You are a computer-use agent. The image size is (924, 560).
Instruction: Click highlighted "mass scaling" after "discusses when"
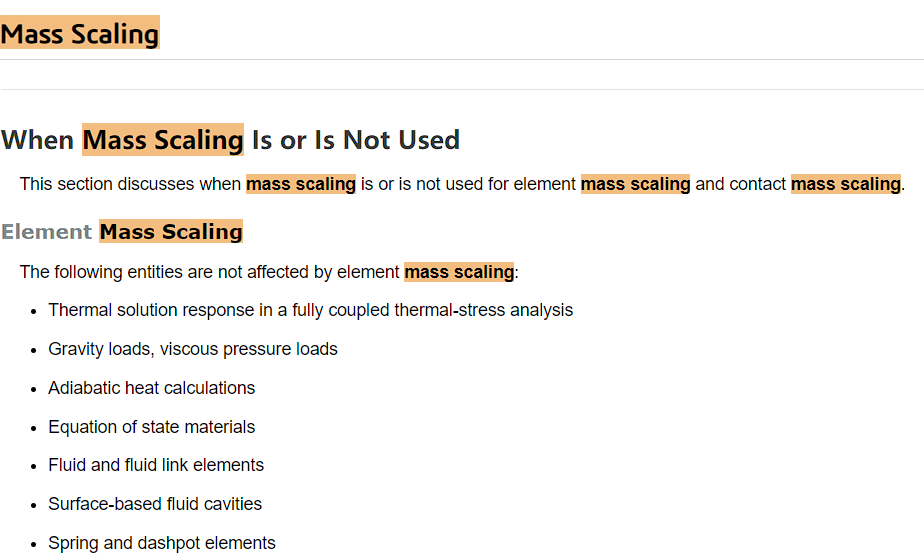(301, 184)
